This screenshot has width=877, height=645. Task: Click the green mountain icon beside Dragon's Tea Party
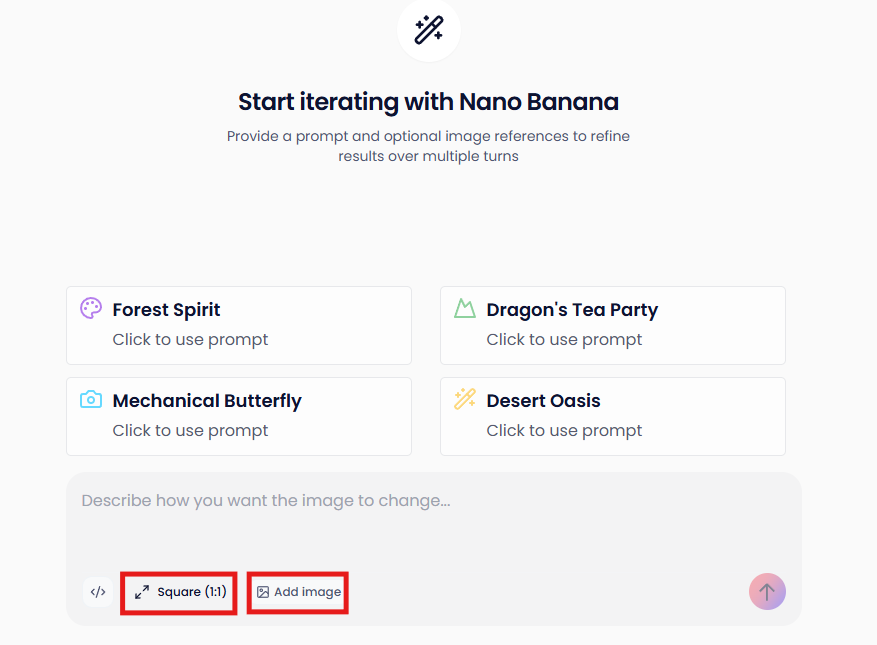(x=465, y=309)
